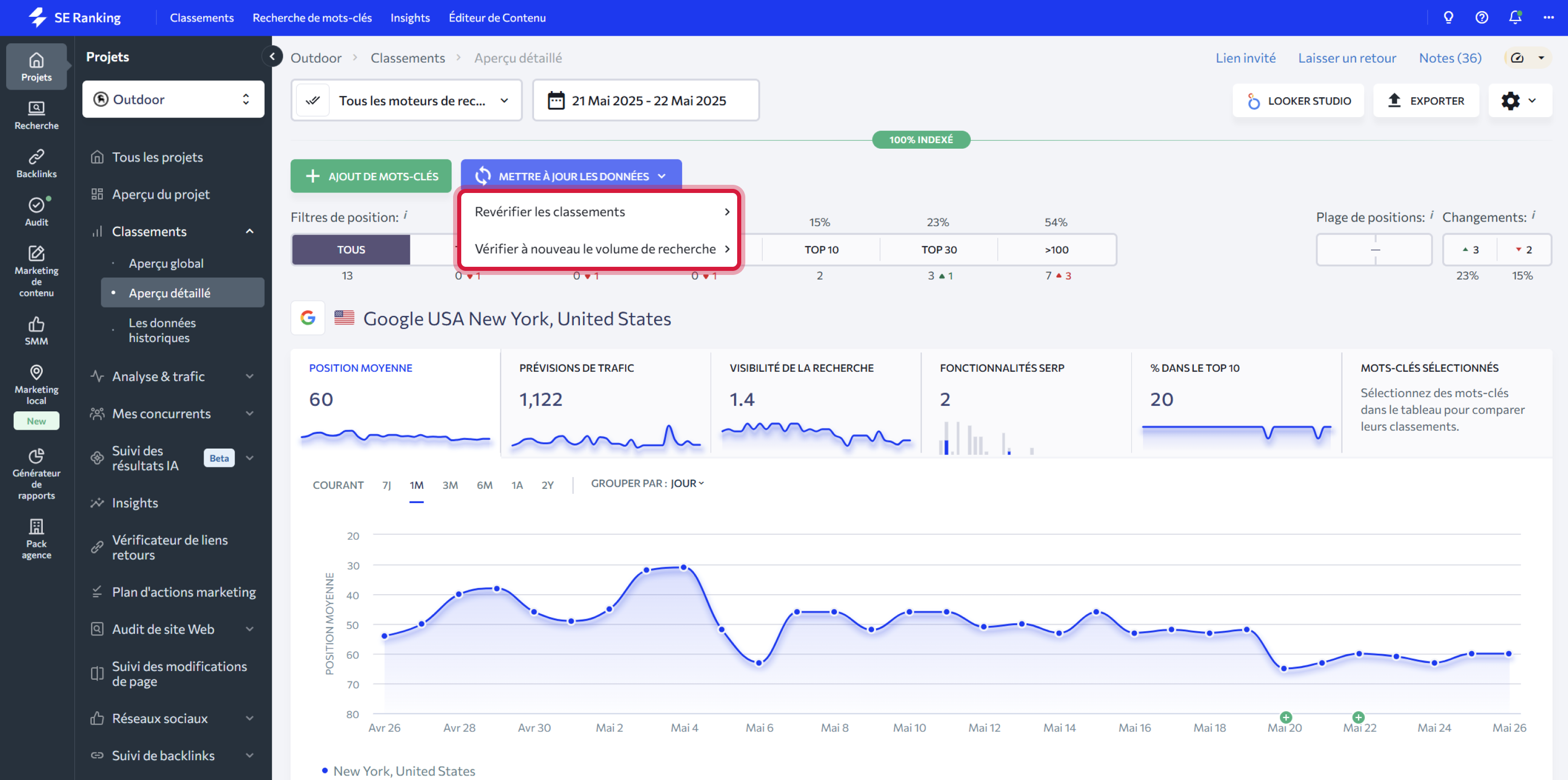Open the settings gear dropdown

point(1520,100)
